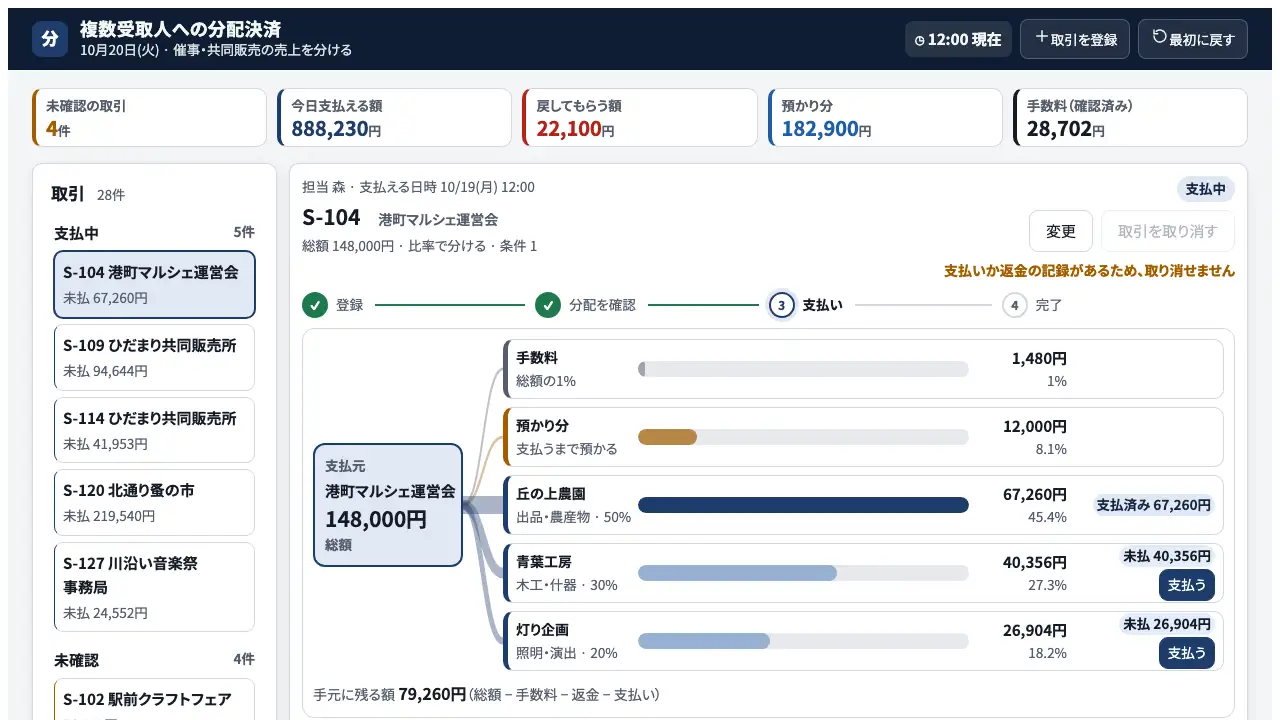
Task: Click the 未確認の取引 4件 summary card
Action: (150, 117)
